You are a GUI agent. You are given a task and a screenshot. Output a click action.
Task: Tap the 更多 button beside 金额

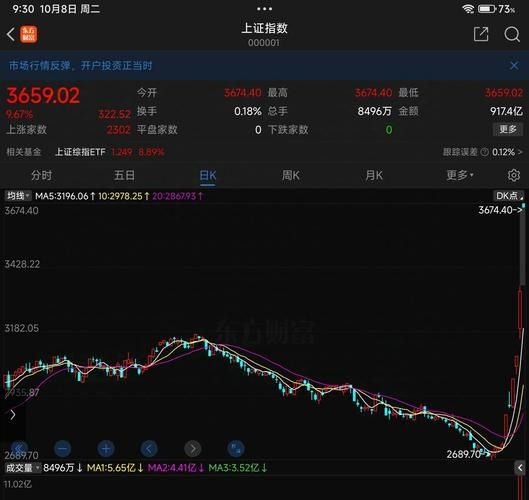pyautogui.click(x=508, y=129)
